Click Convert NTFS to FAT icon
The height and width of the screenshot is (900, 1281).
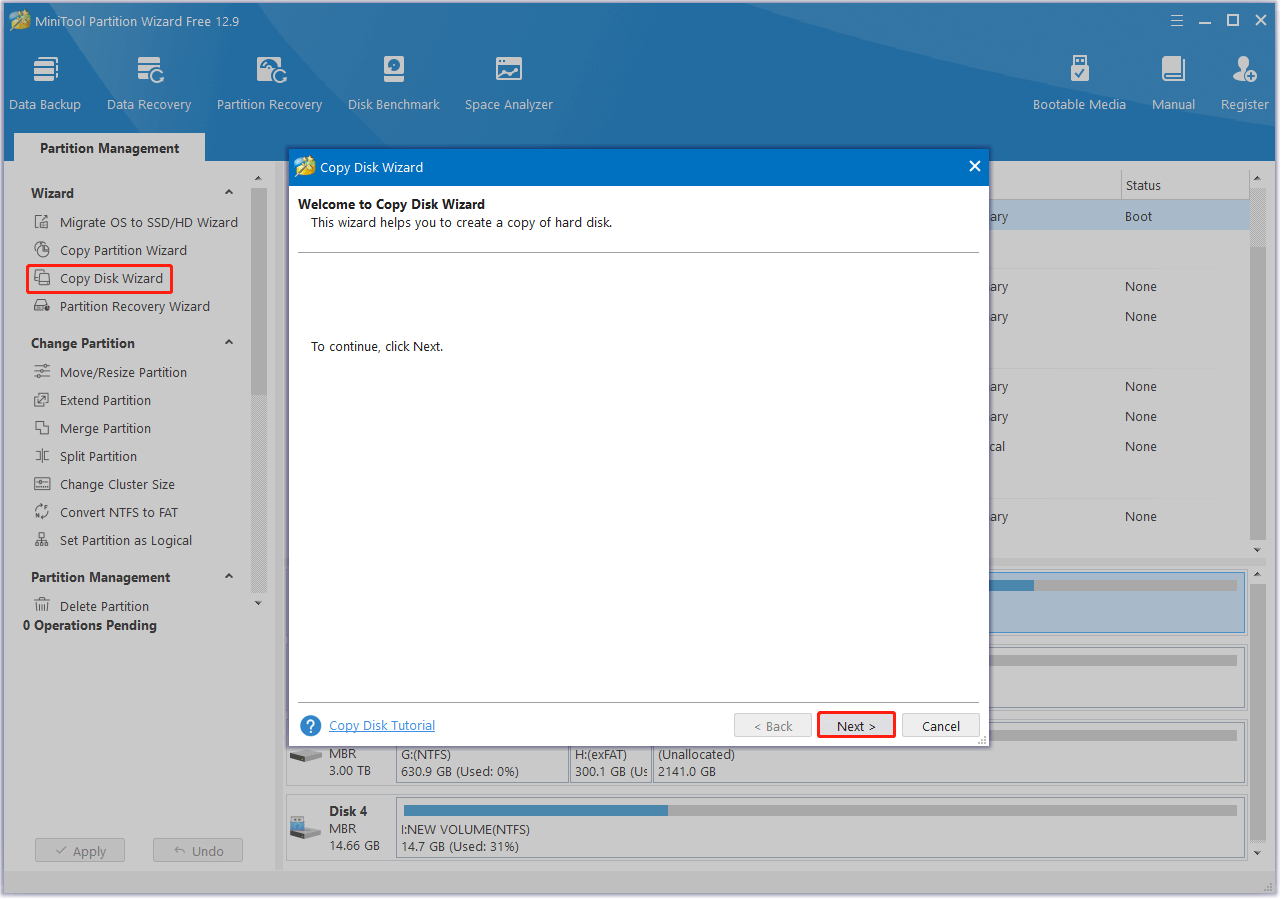click(x=42, y=512)
